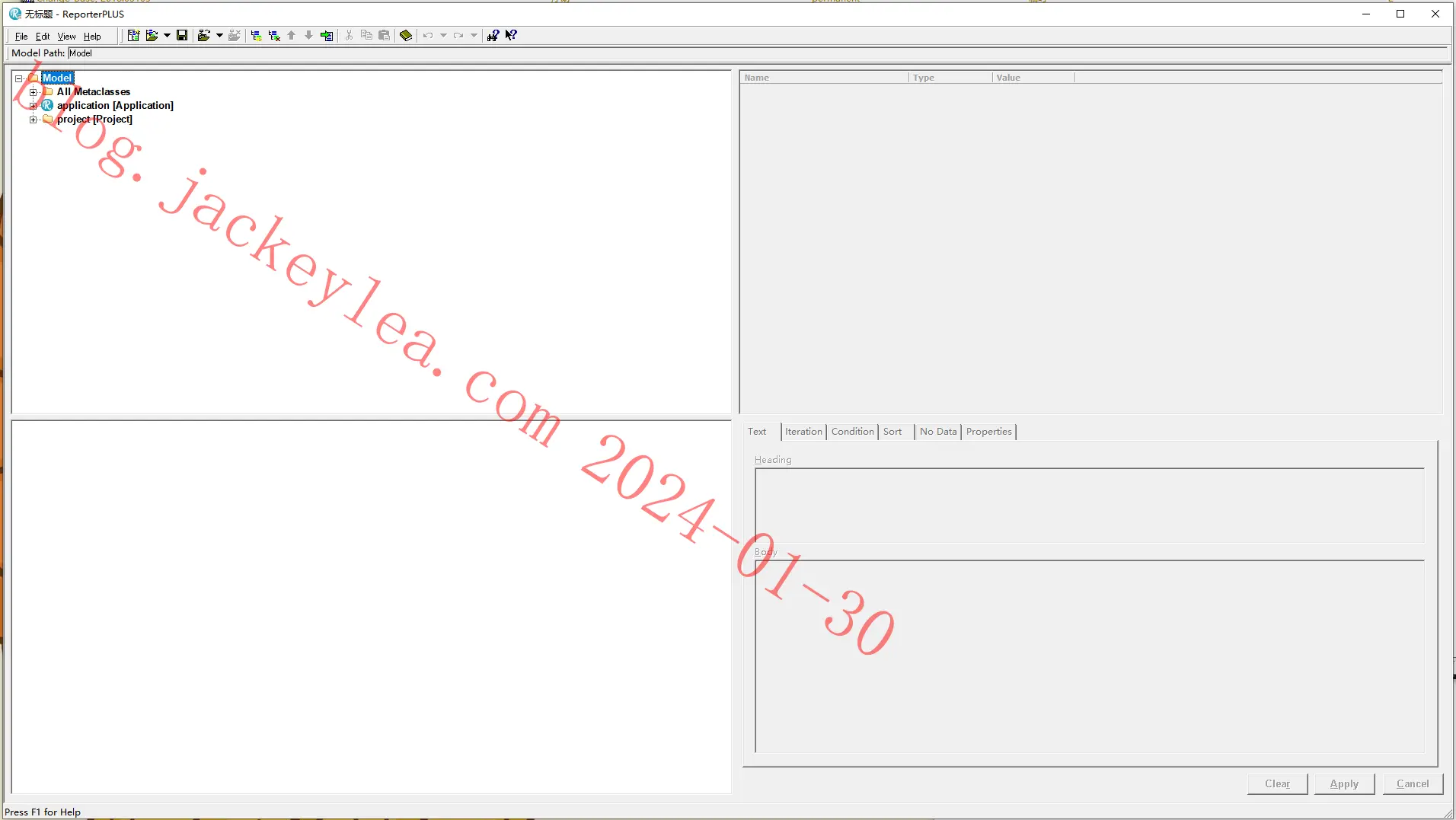The image size is (1456, 820).
Task: Switch to the Iteration tab
Action: click(x=803, y=432)
